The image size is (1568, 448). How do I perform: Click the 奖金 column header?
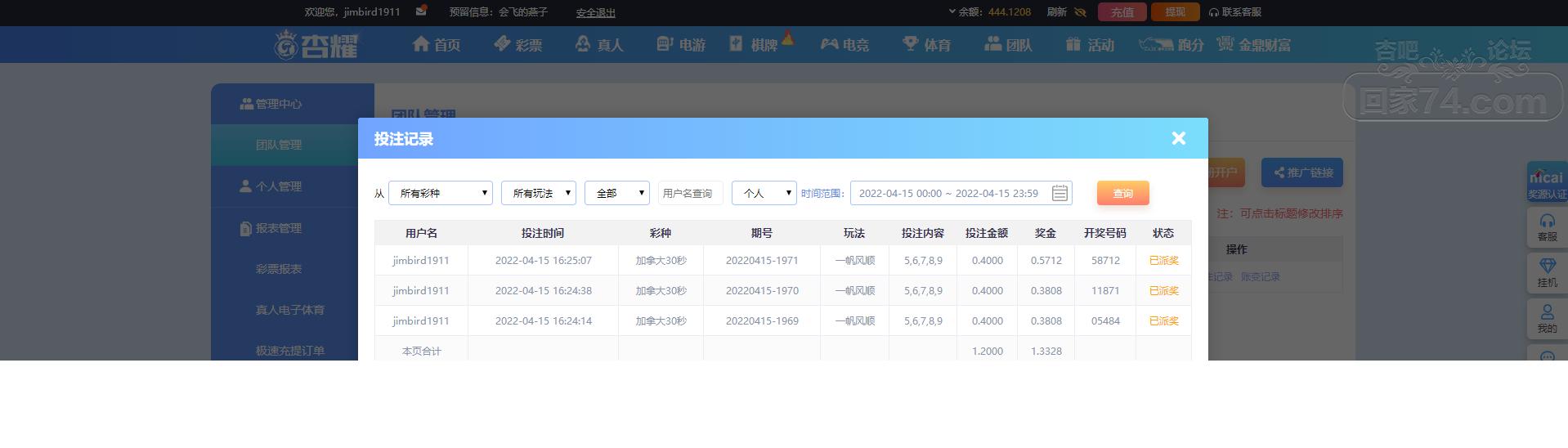coord(1046,233)
